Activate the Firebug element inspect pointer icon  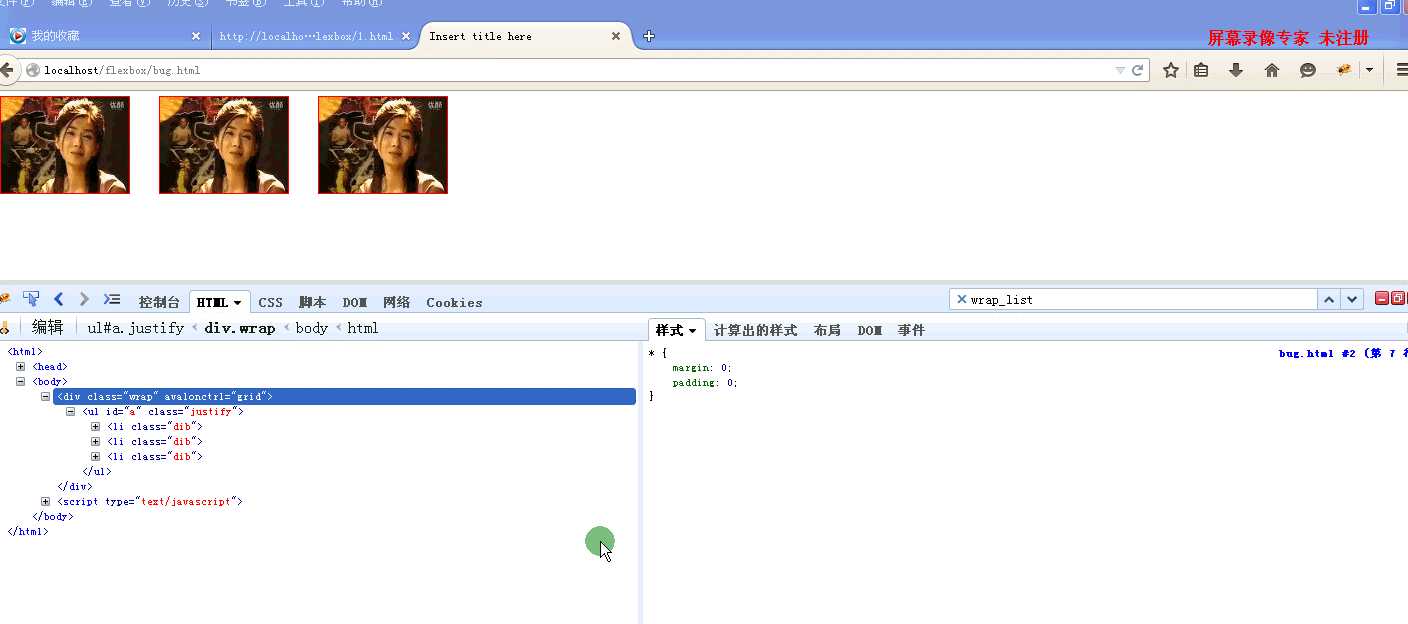[x=31, y=299]
